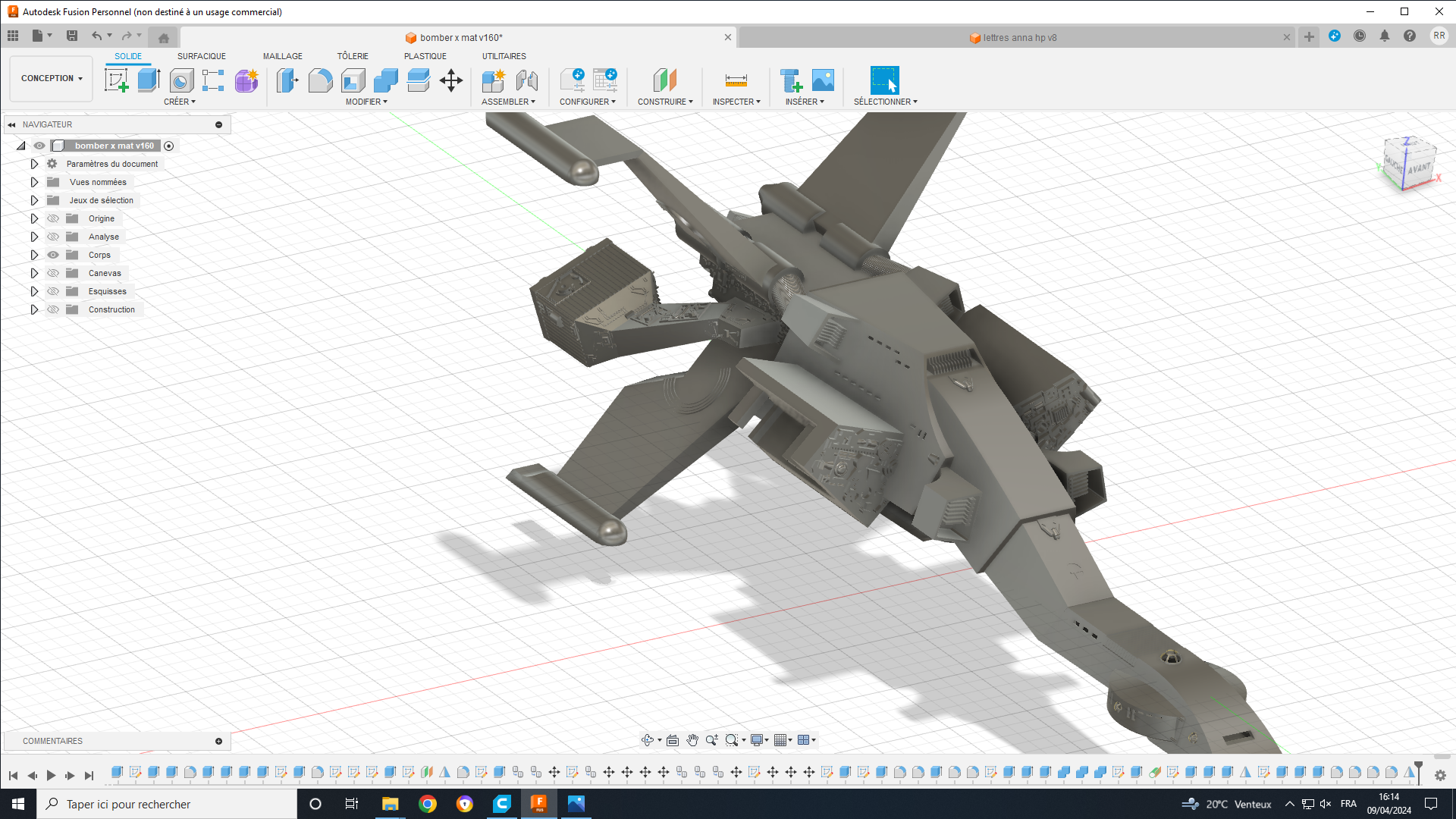Open the CONSTRUIRE menu label
Image resolution: width=1456 pixels, height=819 pixels.
pyautogui.click(x=664, y=102)
